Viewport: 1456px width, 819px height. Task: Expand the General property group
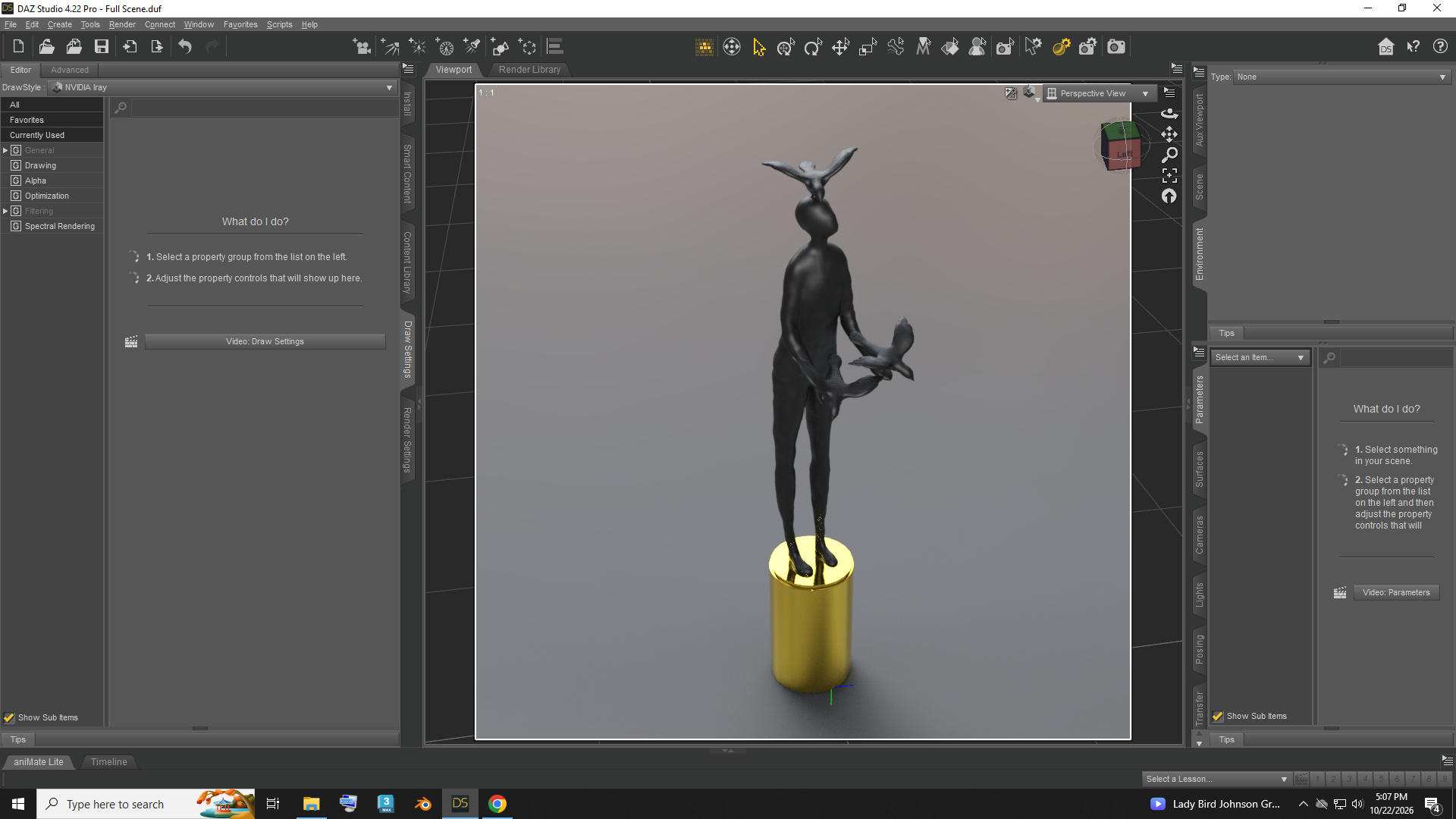pyautogui.click(x=5, y=150)
